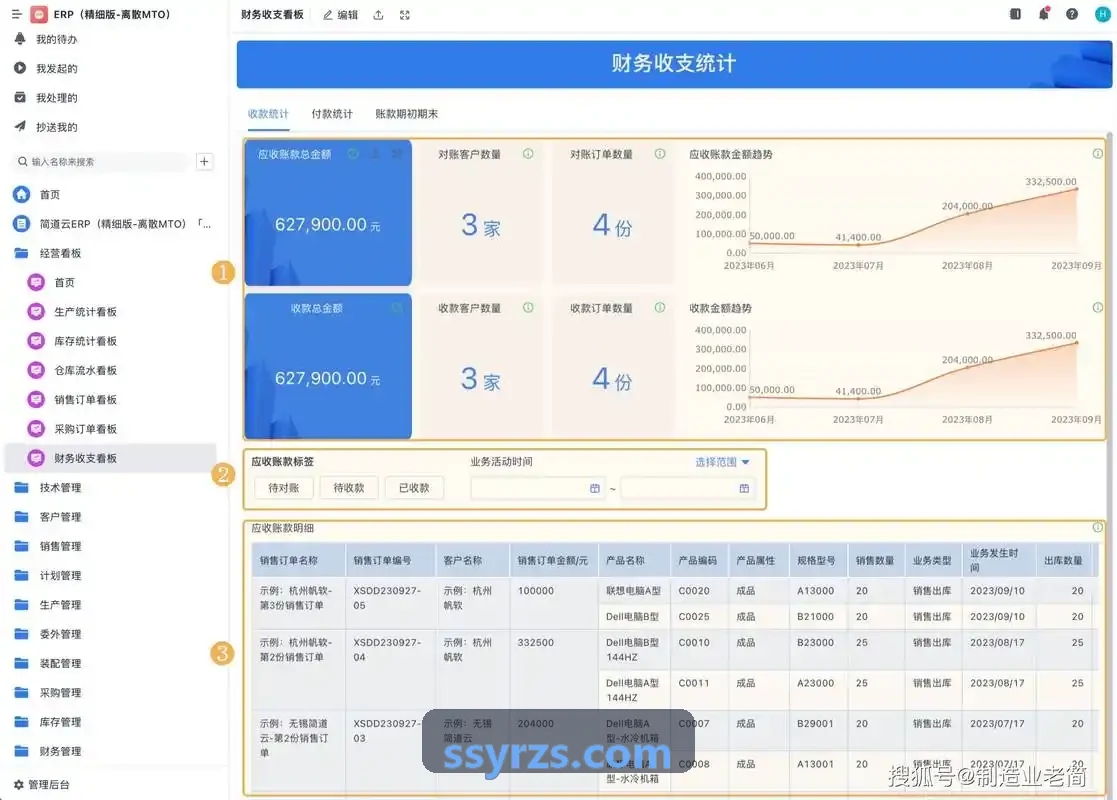This screenshot has height=800, width=1117.
Task: Open the 选择范围 dropdown
Action: click(722, 462)
